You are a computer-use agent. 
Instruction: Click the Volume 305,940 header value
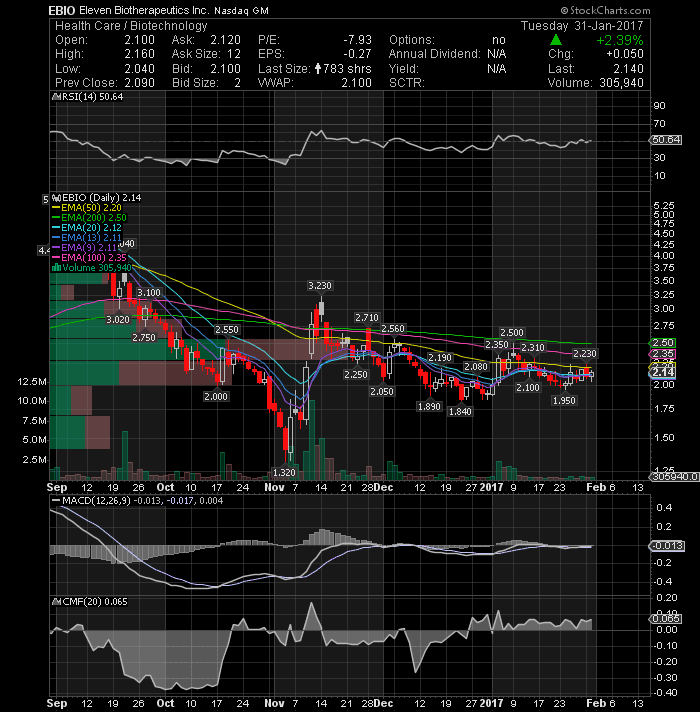point(621,83)
